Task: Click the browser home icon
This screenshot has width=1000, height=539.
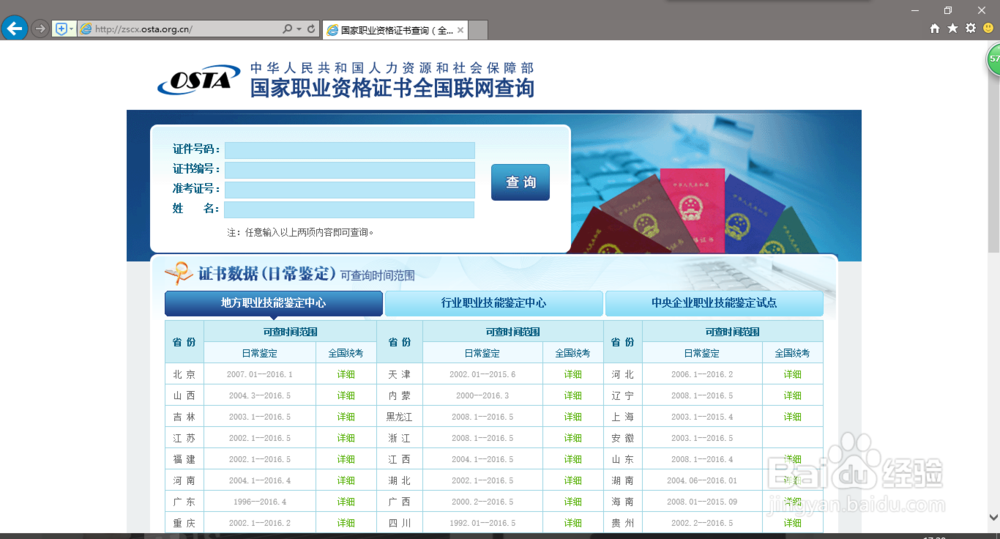Action: tap(935, 28)
